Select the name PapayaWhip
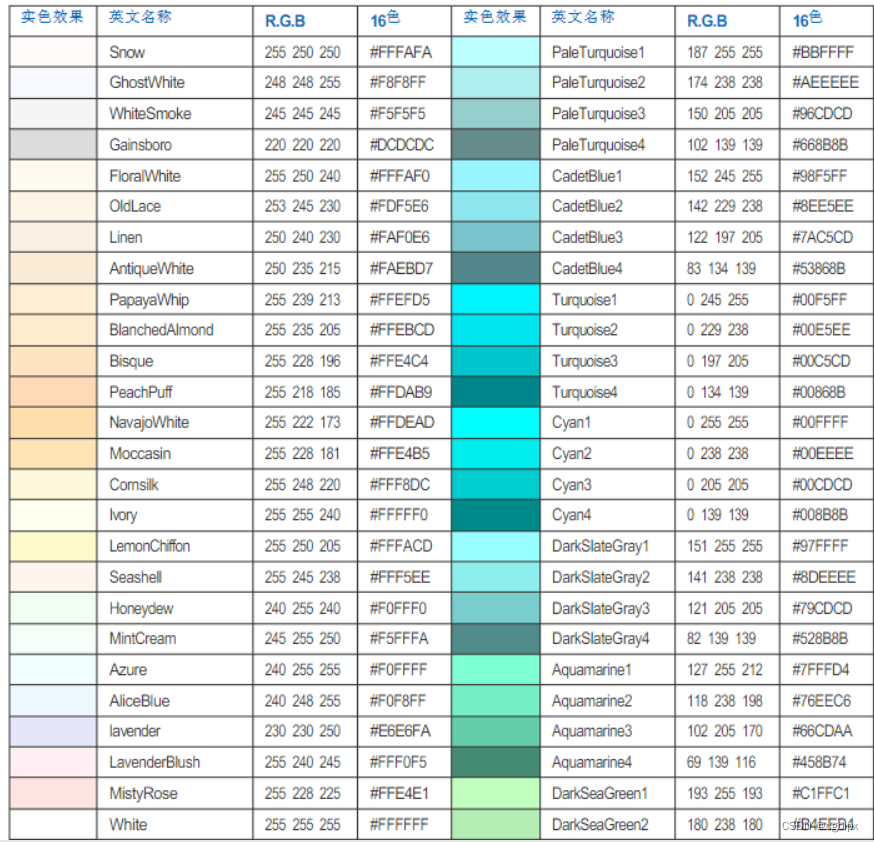The image size is (874, 842). 149,300
